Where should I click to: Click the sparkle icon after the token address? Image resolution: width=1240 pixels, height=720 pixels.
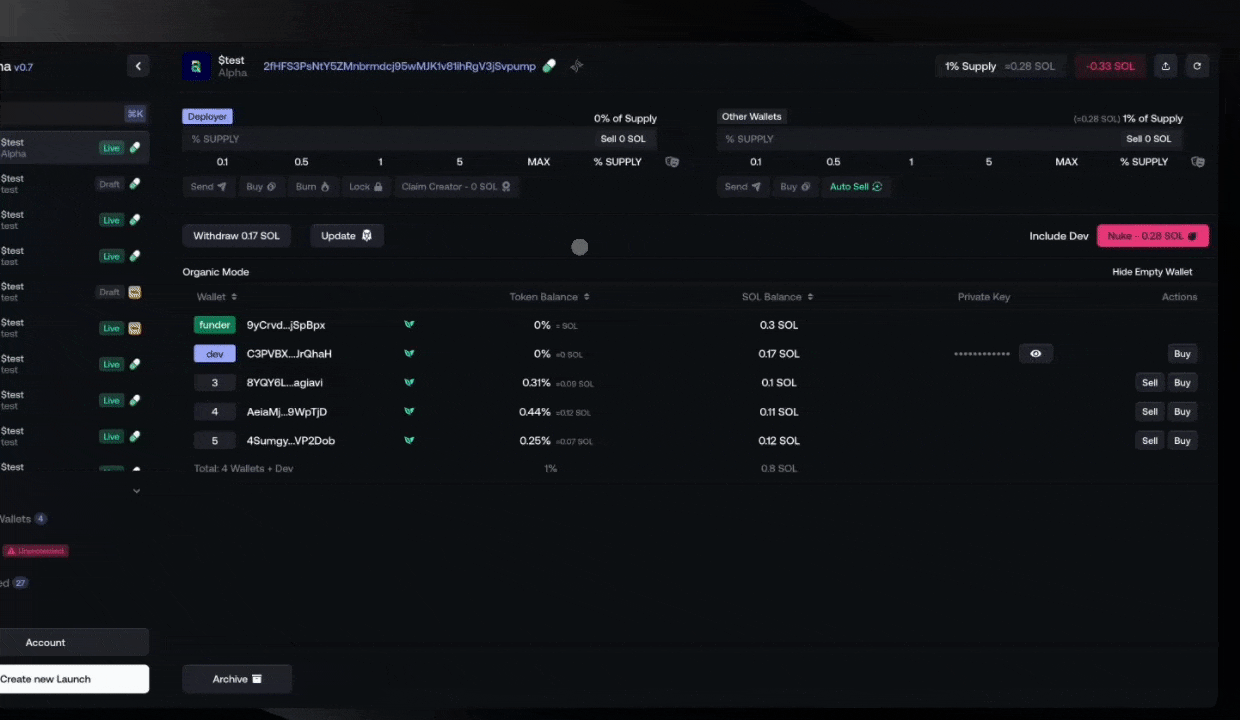577,66
